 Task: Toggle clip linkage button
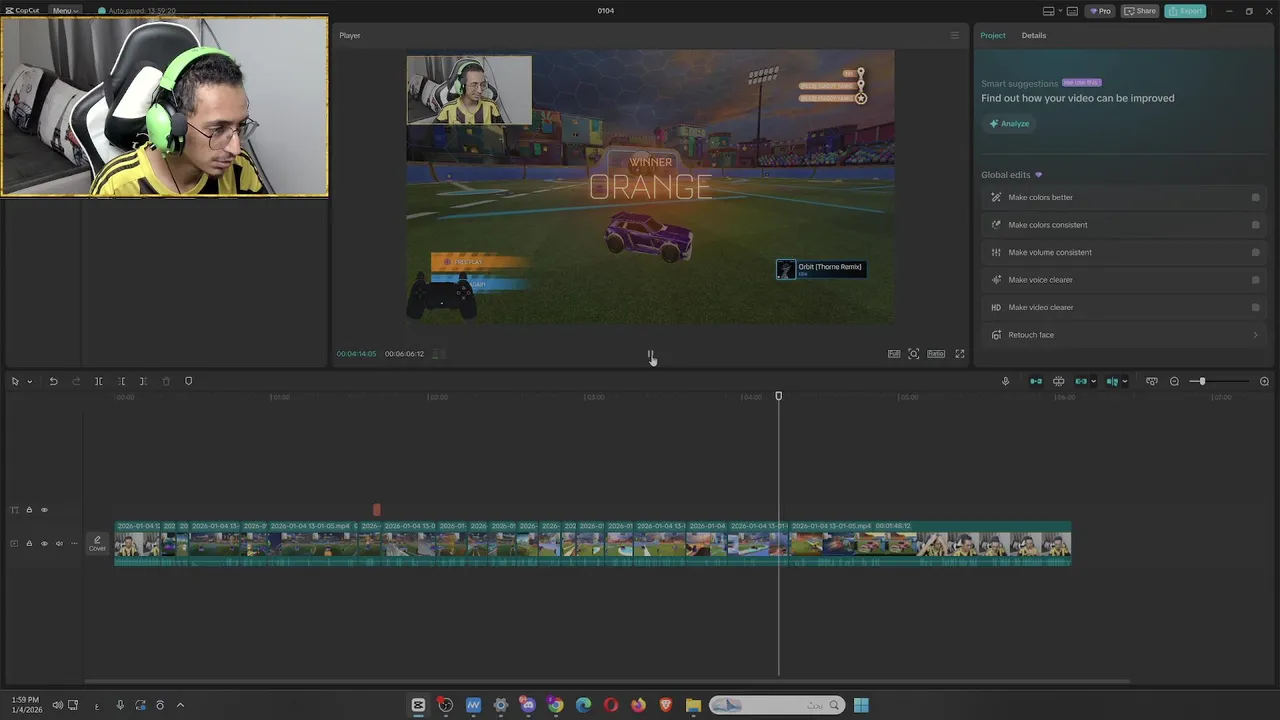pos(1081,381)
